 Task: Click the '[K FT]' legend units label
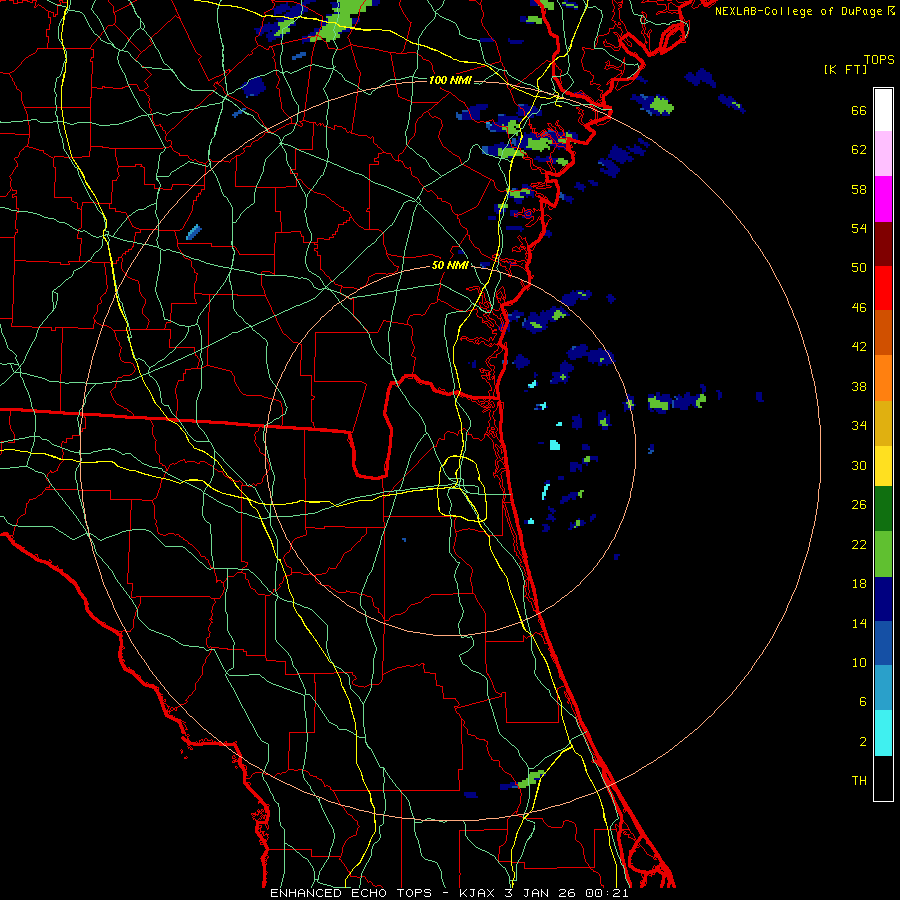pos(845,69)
